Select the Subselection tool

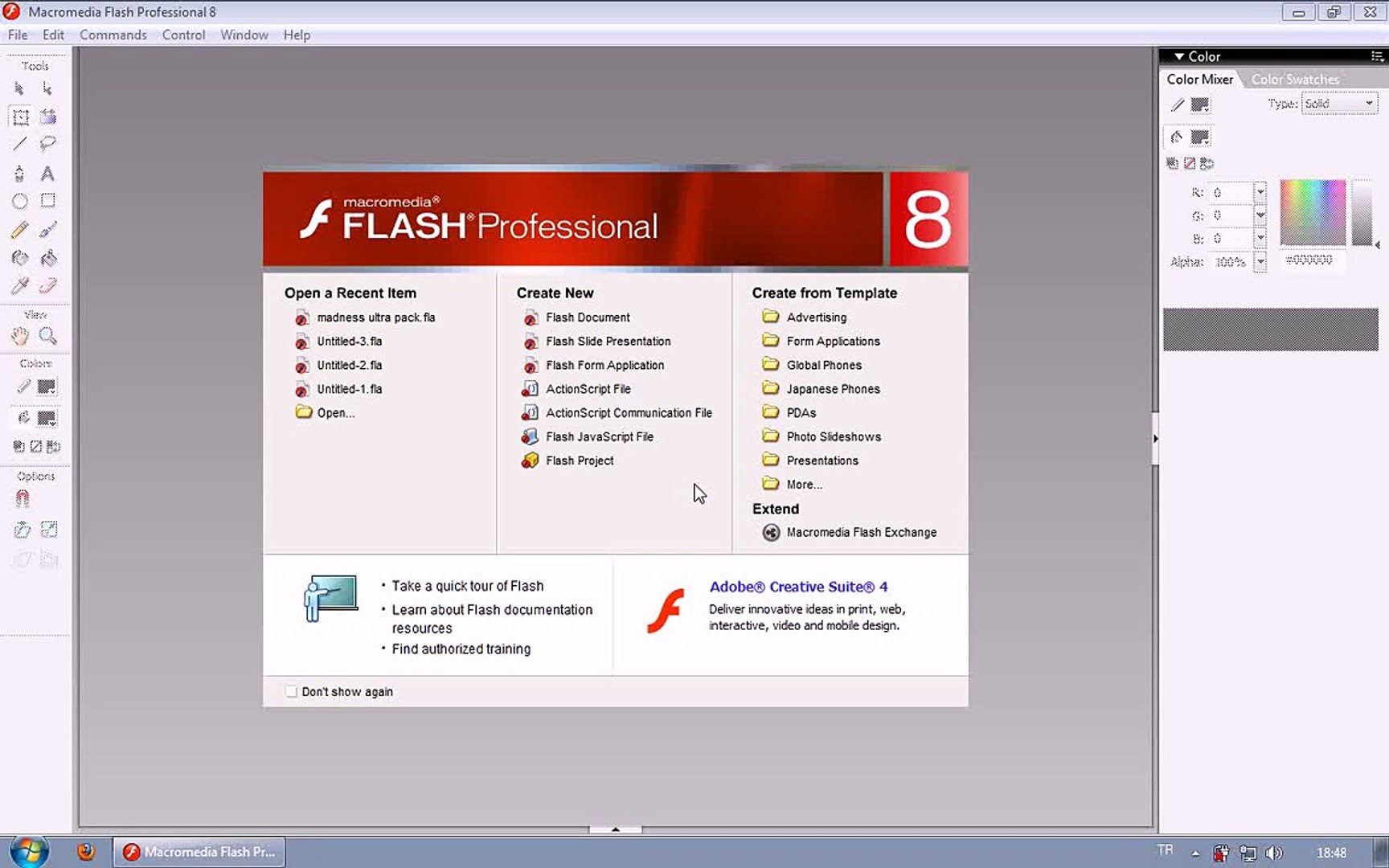(x=47, y=88)
